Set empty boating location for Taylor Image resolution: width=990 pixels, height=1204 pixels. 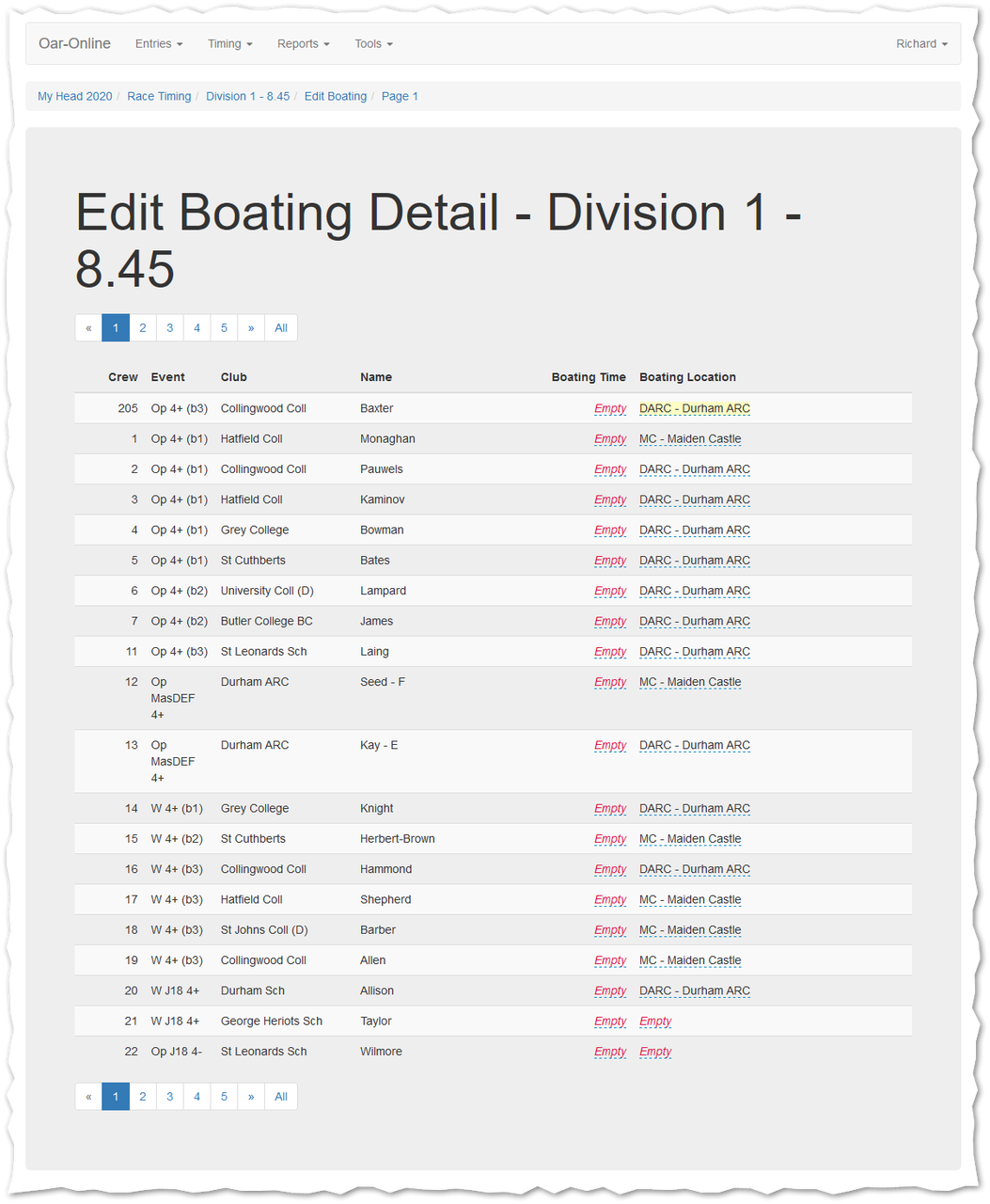[655, 1022]
